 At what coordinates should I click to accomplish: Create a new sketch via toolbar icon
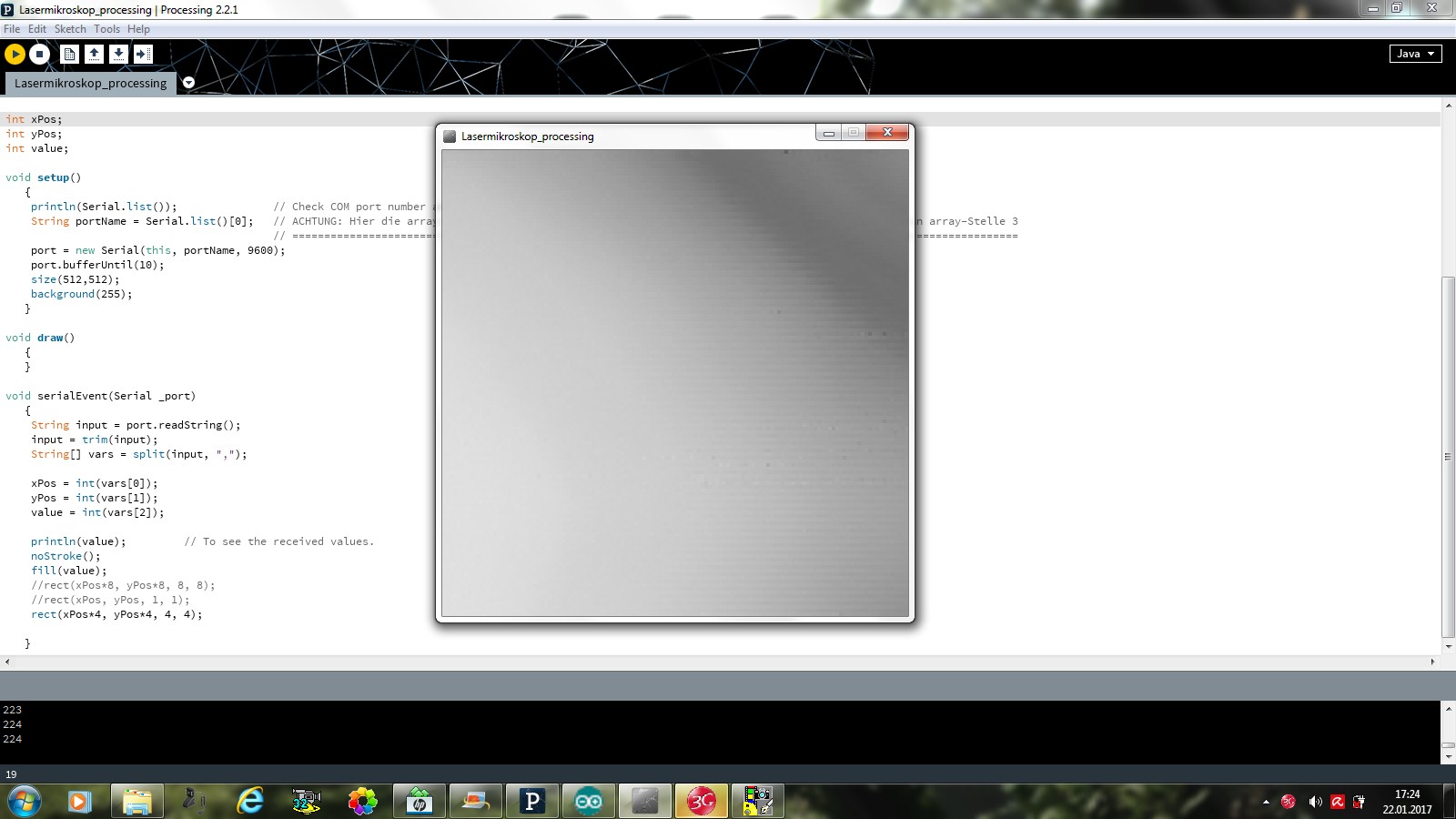[69, 55]
